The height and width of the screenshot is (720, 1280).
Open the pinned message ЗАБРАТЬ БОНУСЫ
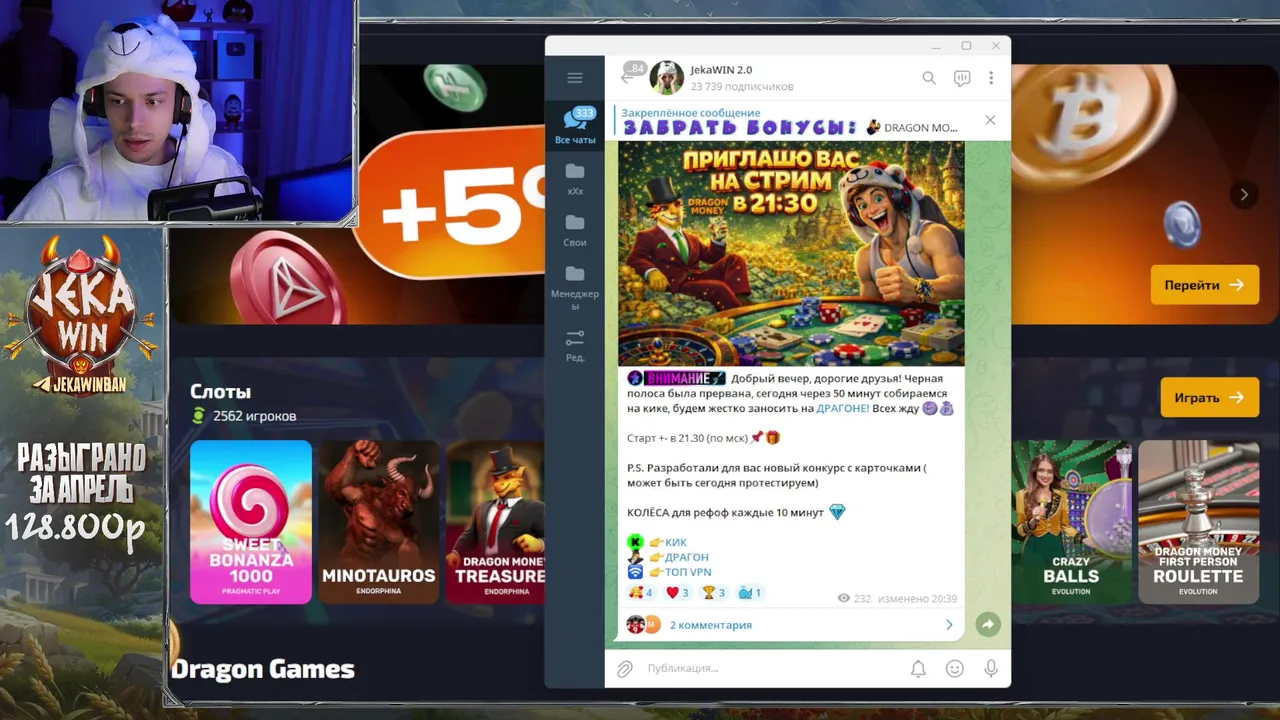click(x=790, y=120)
